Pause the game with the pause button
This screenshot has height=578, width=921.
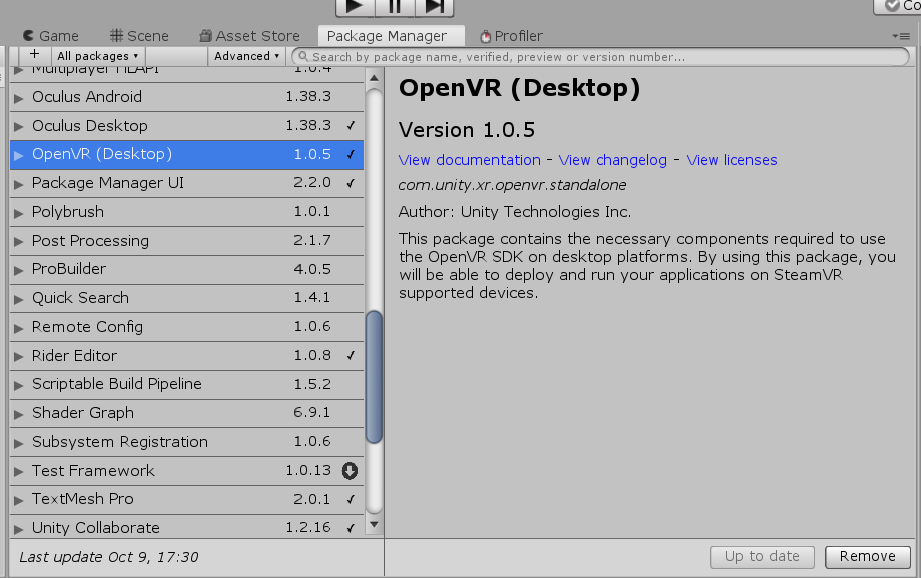point(395,7)
